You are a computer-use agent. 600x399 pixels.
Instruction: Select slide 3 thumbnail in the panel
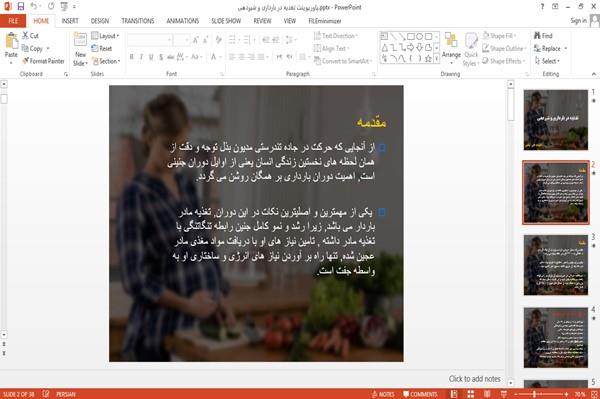pyautogui.click(x=556, y=265)
